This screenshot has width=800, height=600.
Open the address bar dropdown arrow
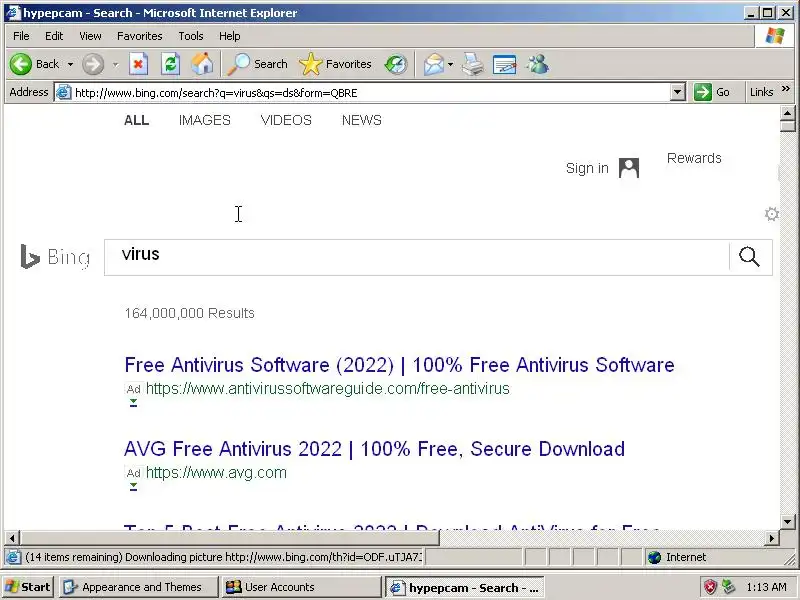click(677, 92)
